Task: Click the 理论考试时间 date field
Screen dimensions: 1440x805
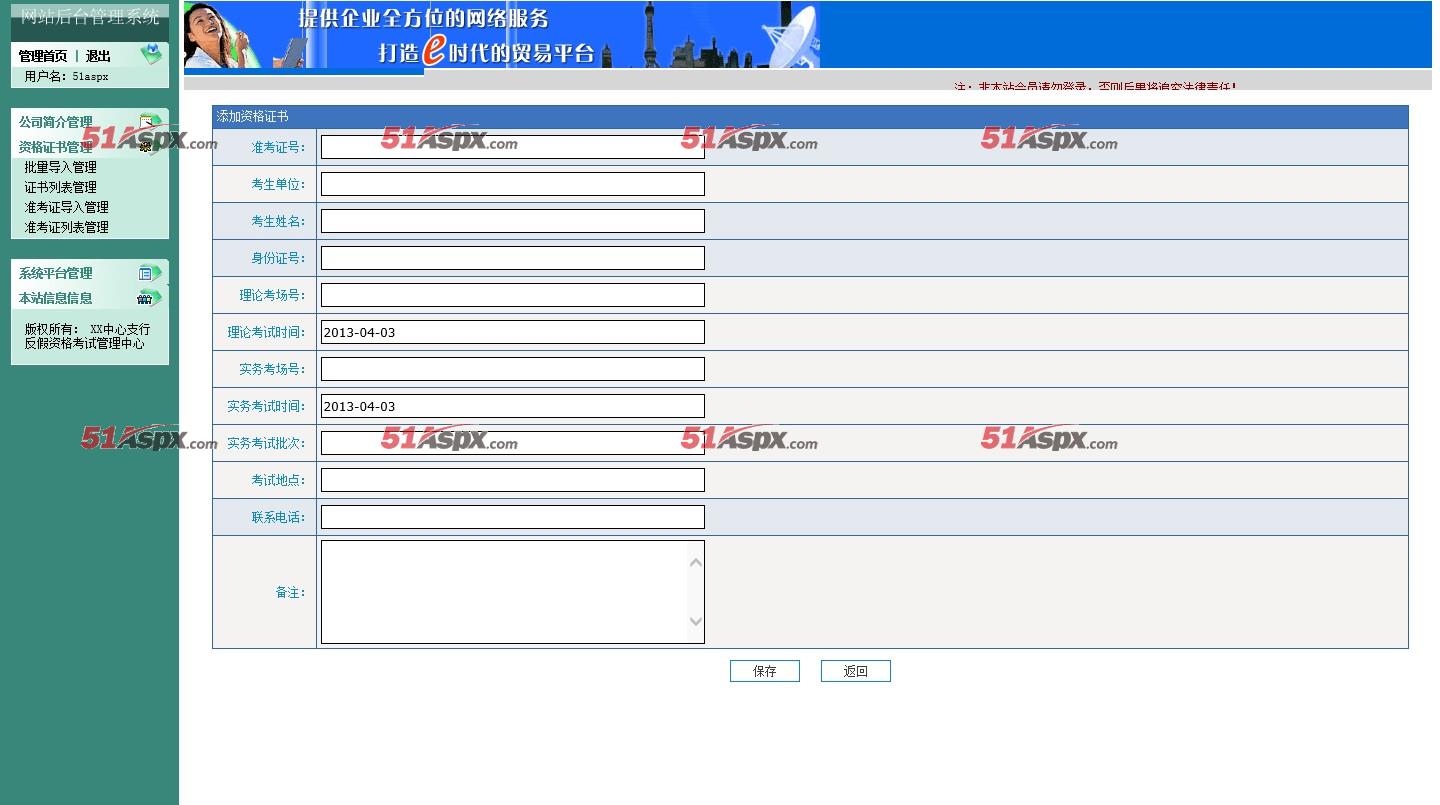Action: point(512,332)
